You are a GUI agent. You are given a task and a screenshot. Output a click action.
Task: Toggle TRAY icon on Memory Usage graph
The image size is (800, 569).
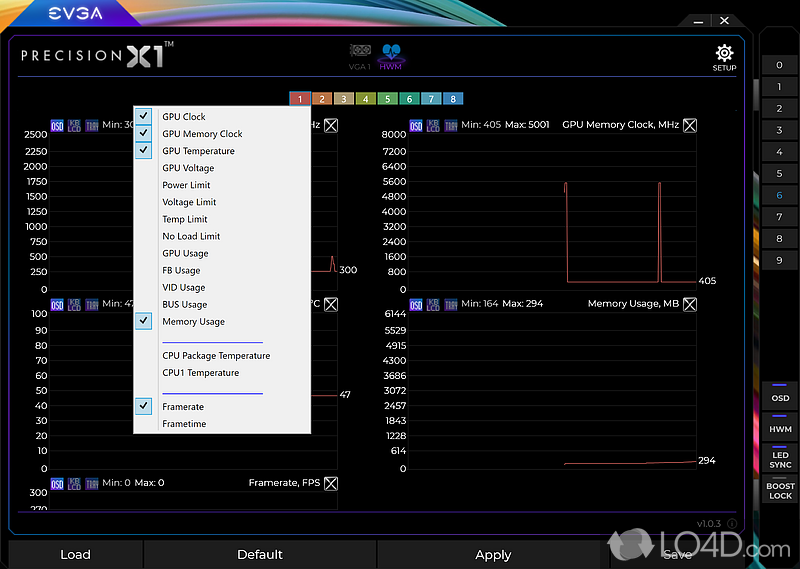451,304
